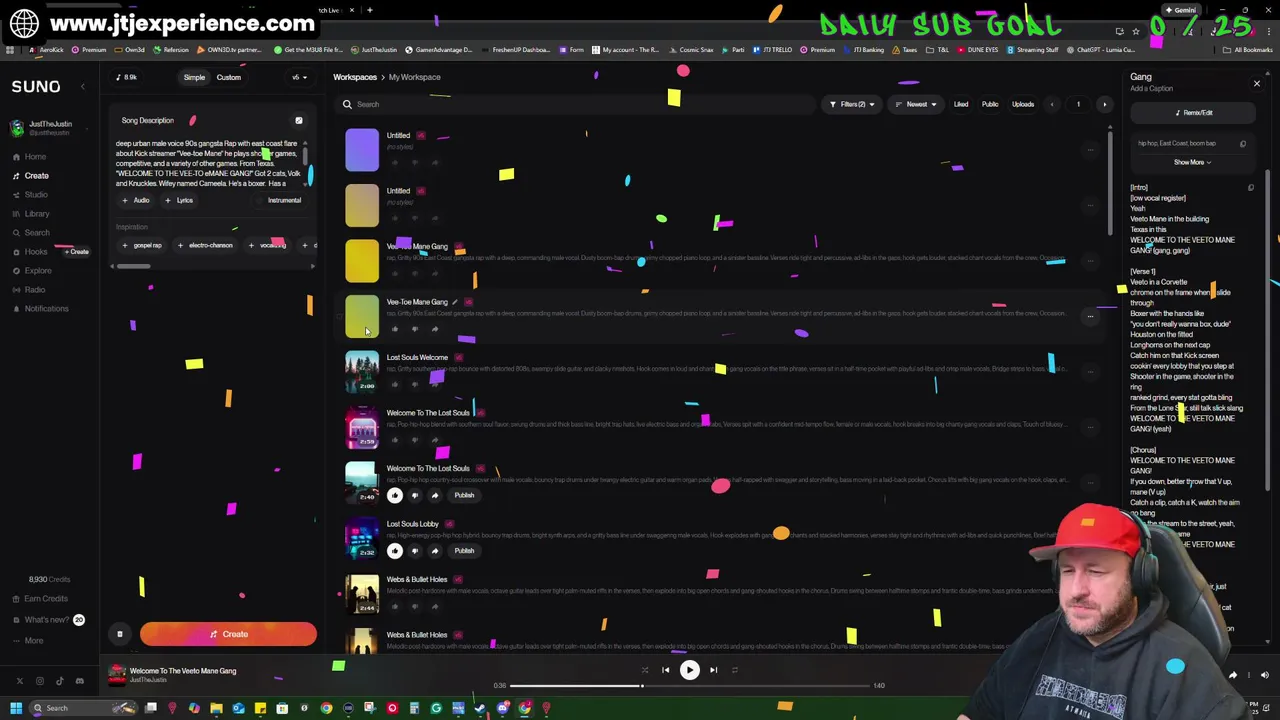Viewport: 1280px width, 720px height.
Task: Open Suno's Instagram social link
Action: coord(39,681)
